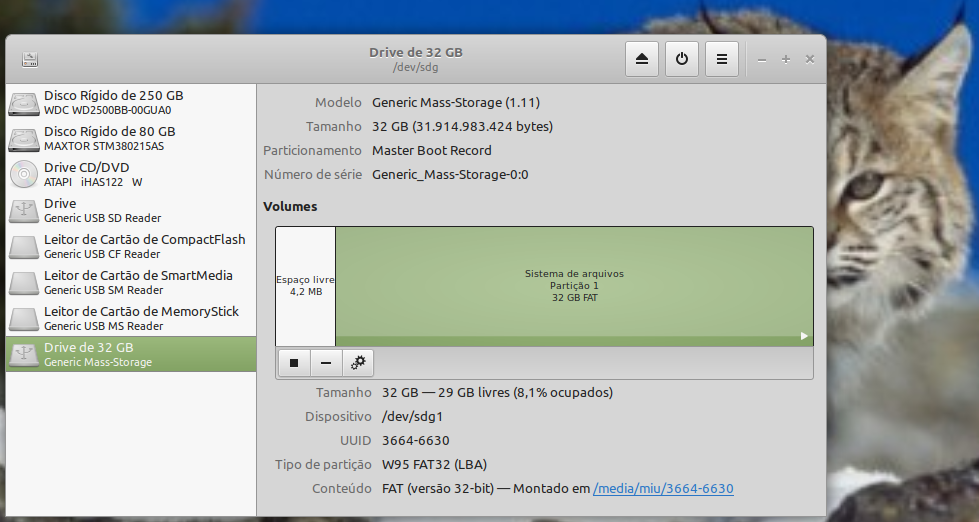
Task: Delete the selected partition with minus button
Action: point(326,363)
